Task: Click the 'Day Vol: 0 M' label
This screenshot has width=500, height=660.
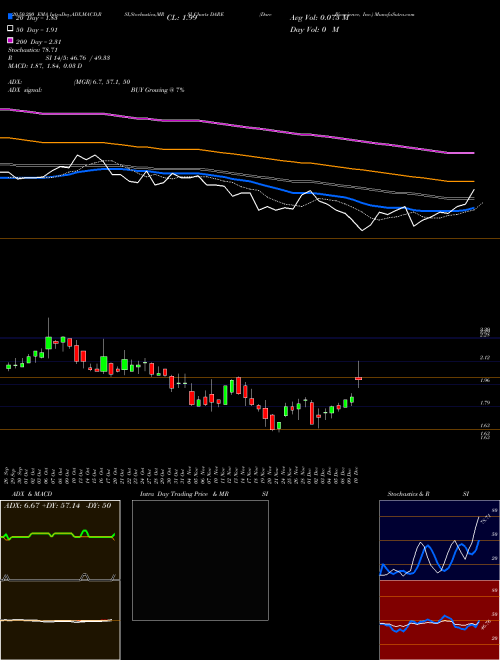Action: tap(314, 30)
